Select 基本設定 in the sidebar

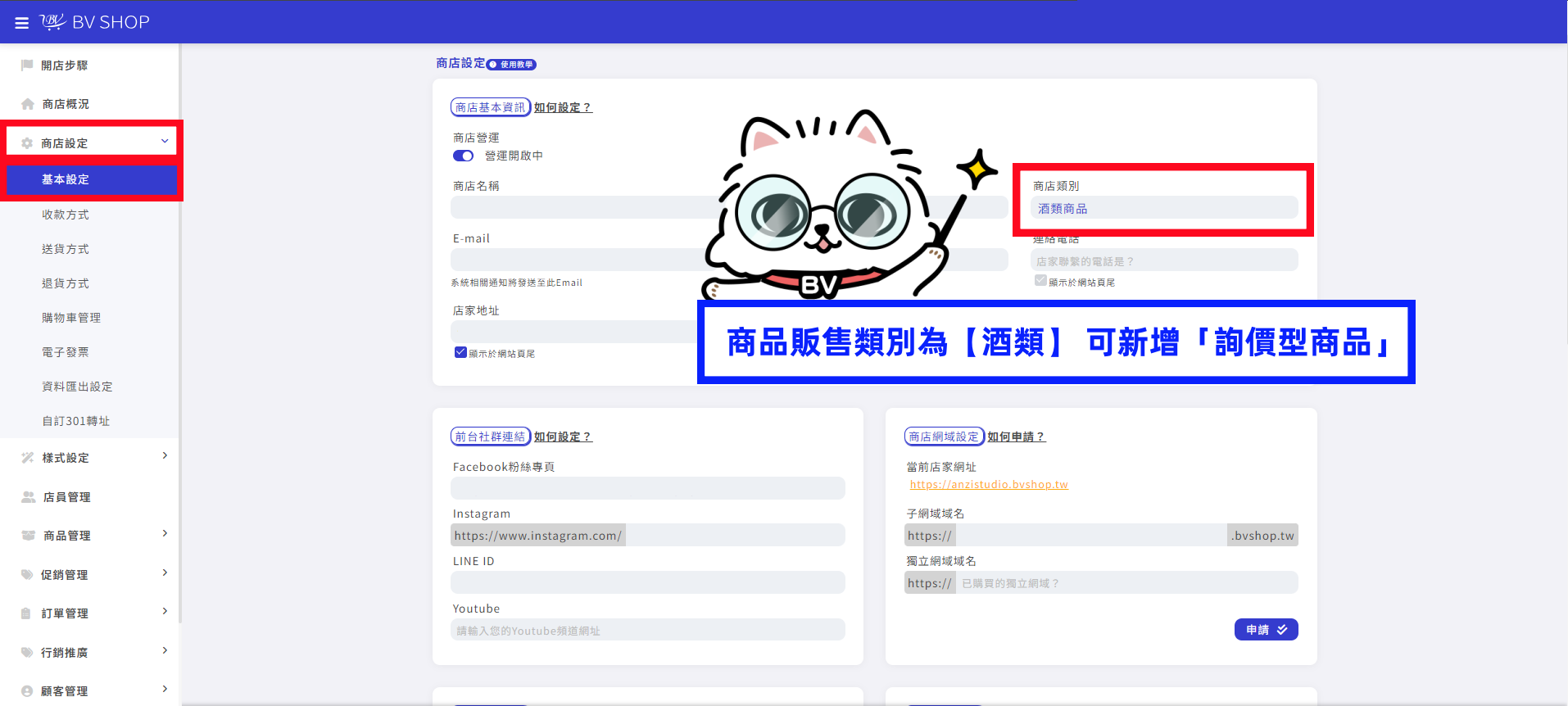click(90, 179)
